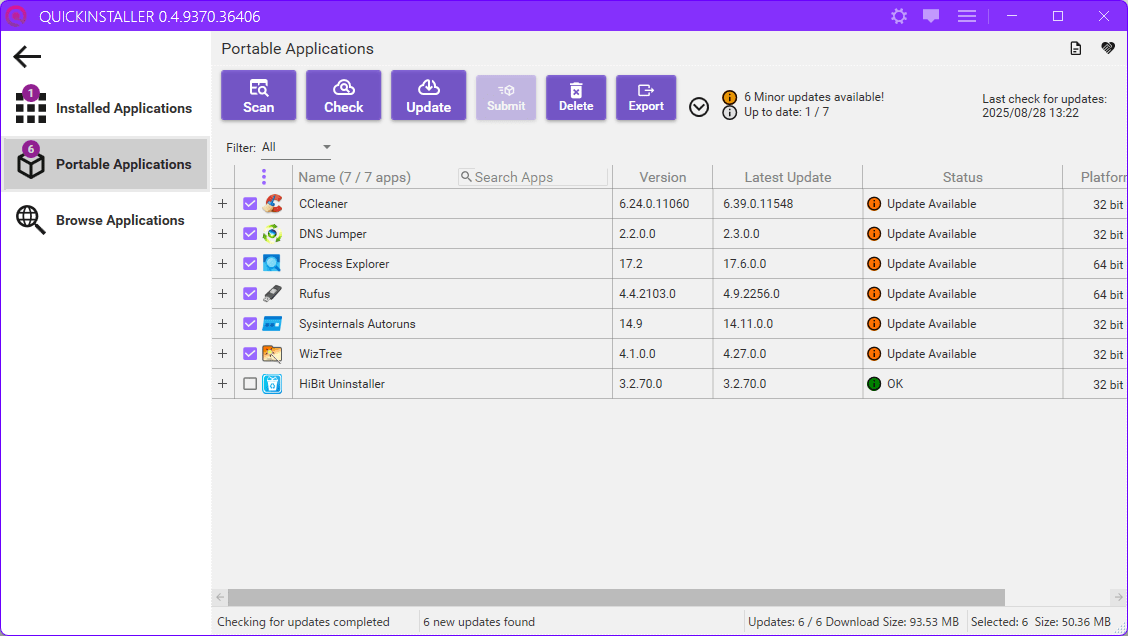This screenshot has height=636, width=1128.
Task: Click the Update button
Action: 428,95
